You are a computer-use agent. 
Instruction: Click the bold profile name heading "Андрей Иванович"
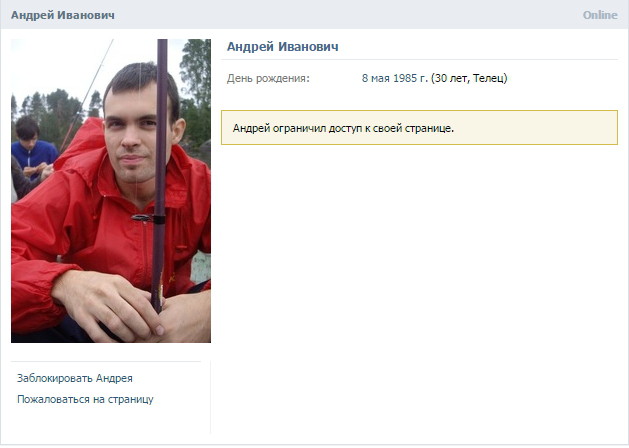(283, 47)
